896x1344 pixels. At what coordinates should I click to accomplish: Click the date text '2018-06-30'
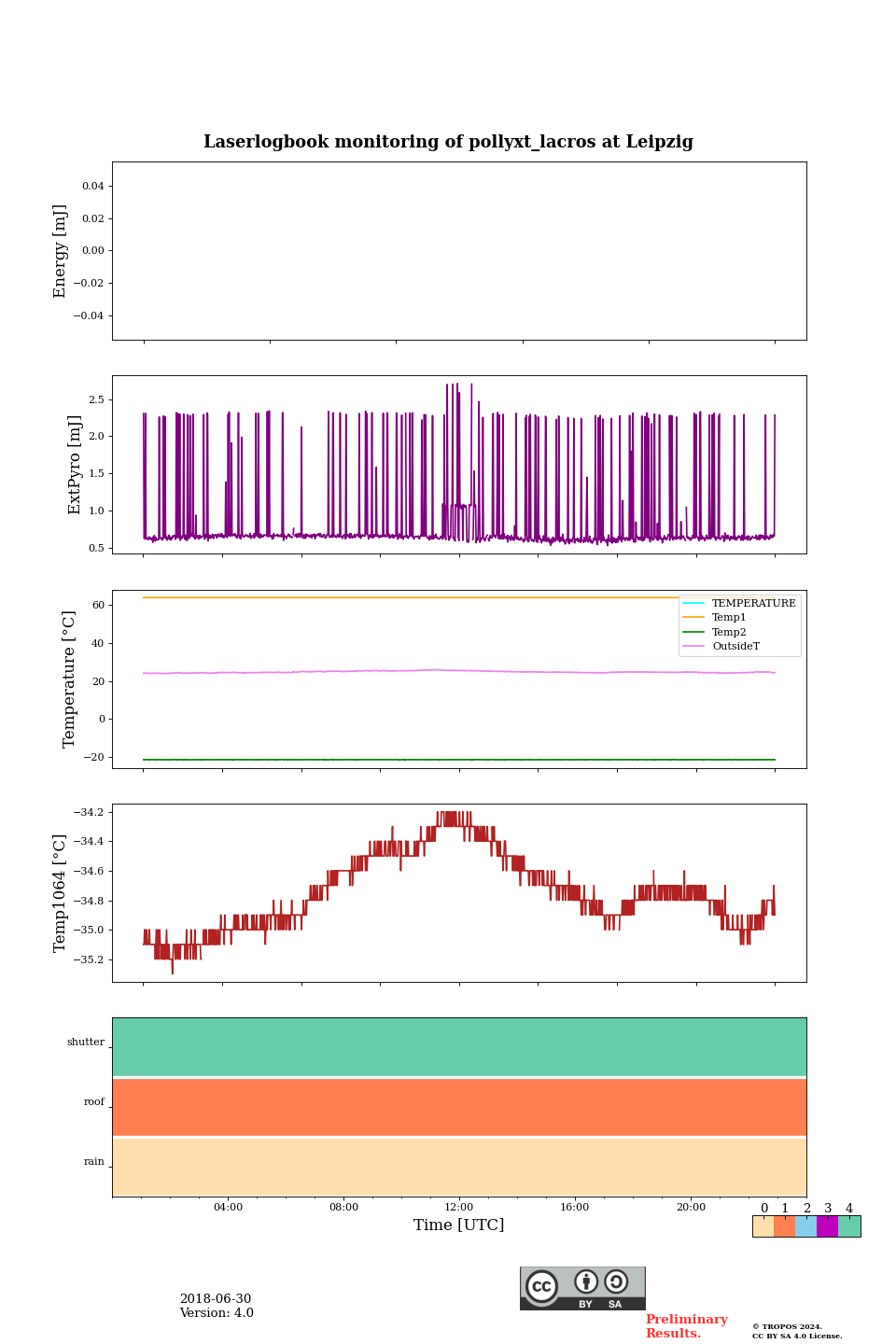pyautogui.click(x=216, y=1299)
